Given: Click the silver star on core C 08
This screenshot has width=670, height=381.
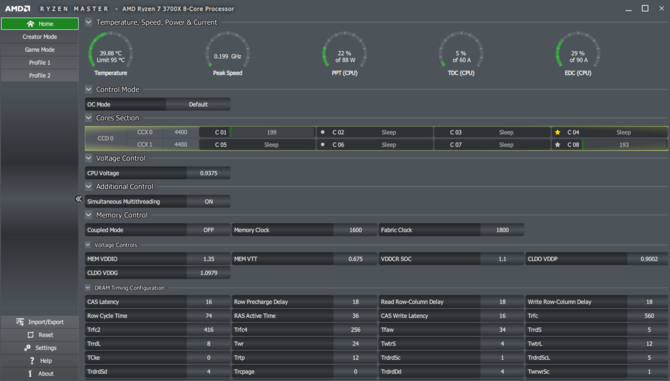Looking at the screenshot, I should (557, 145).
